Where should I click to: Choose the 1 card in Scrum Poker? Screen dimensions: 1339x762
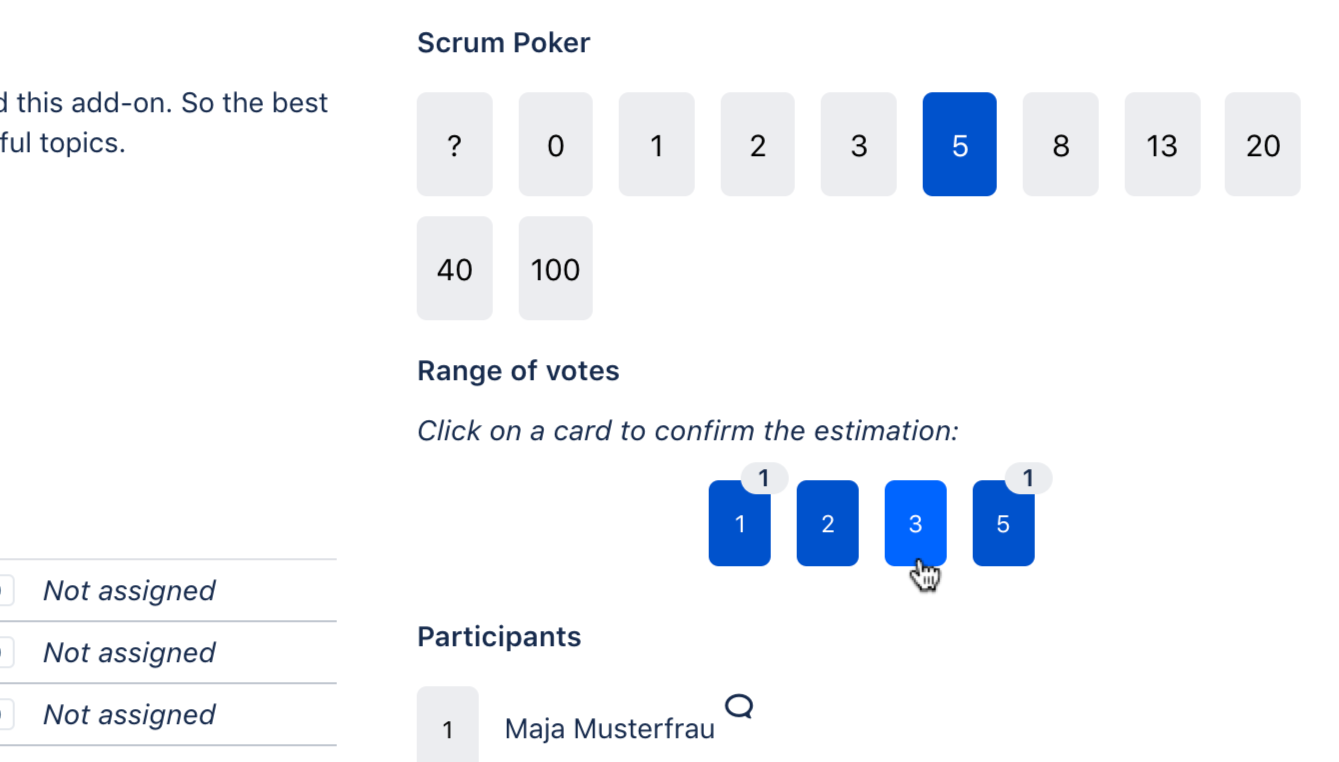pos(656,145)
